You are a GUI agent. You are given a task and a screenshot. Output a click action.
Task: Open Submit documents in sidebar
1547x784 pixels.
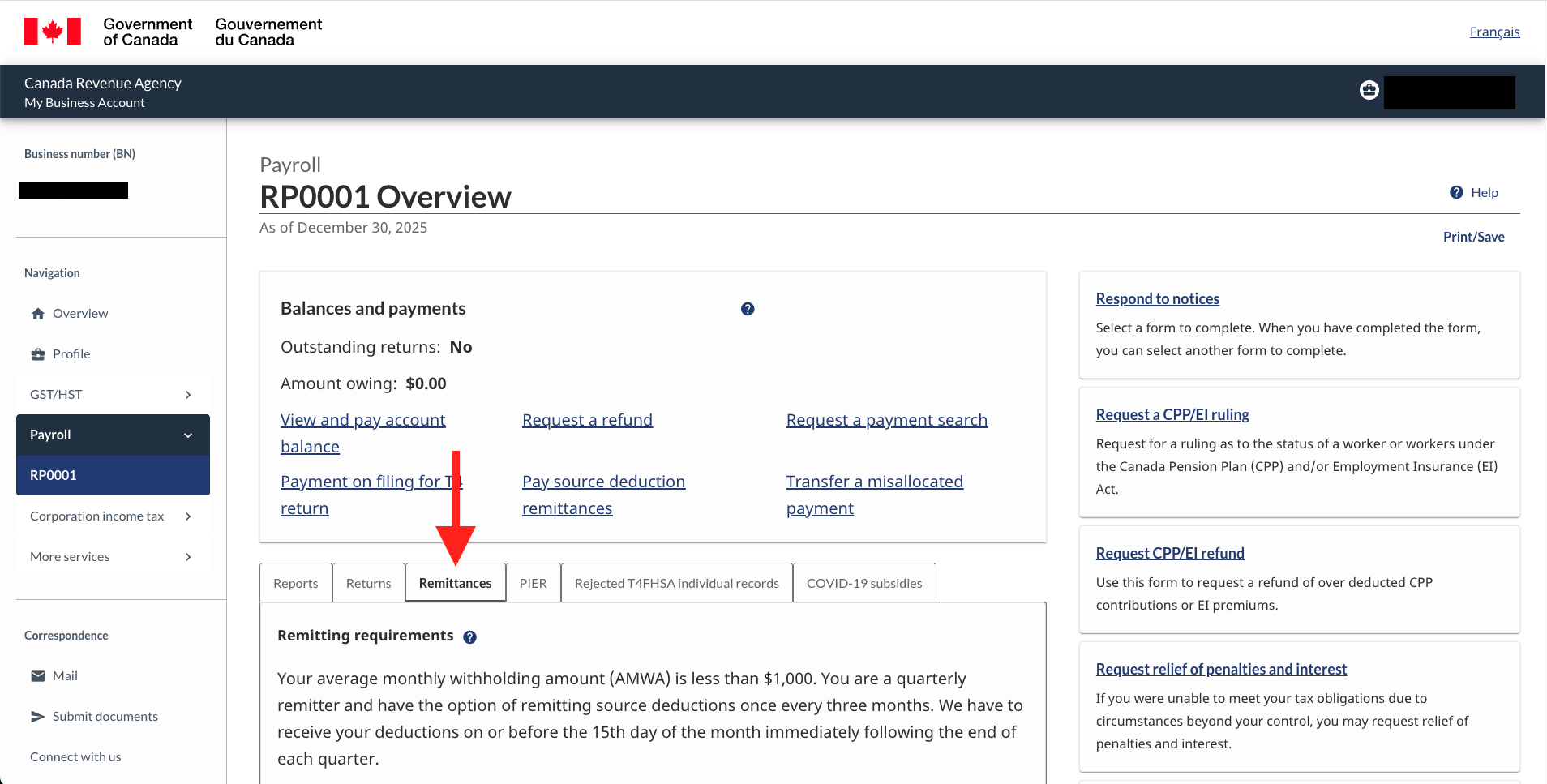click(105, 717)
